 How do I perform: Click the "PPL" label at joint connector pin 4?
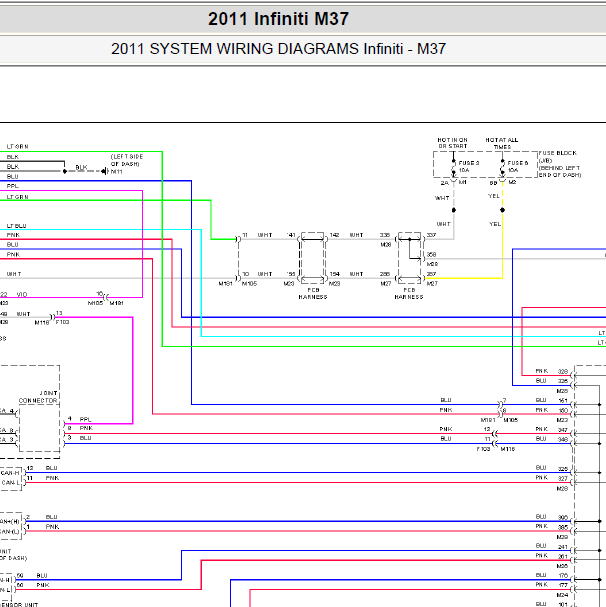click(x=86, y=419)
